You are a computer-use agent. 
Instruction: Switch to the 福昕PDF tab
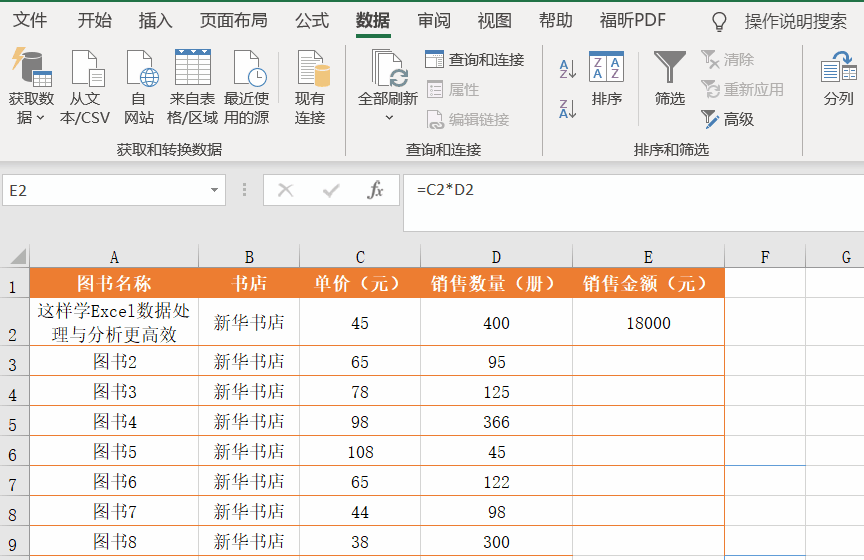coord(633,20)
